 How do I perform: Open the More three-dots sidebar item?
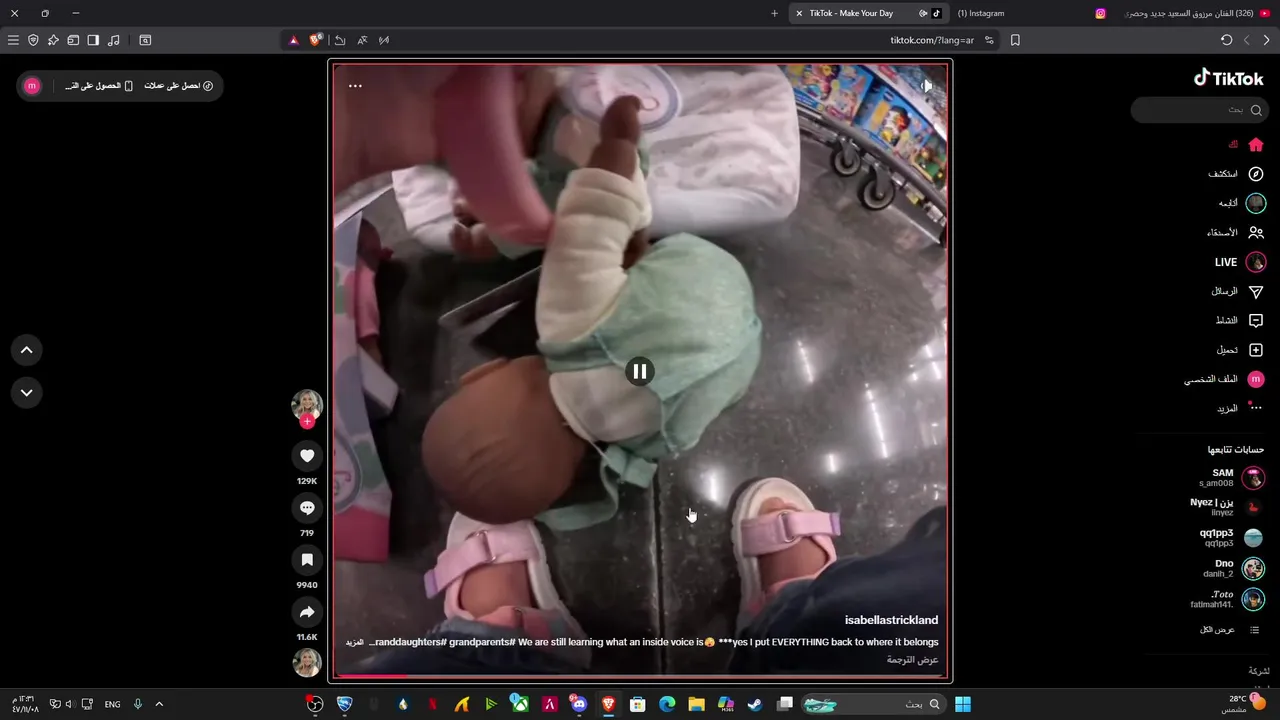(1240, 408)
